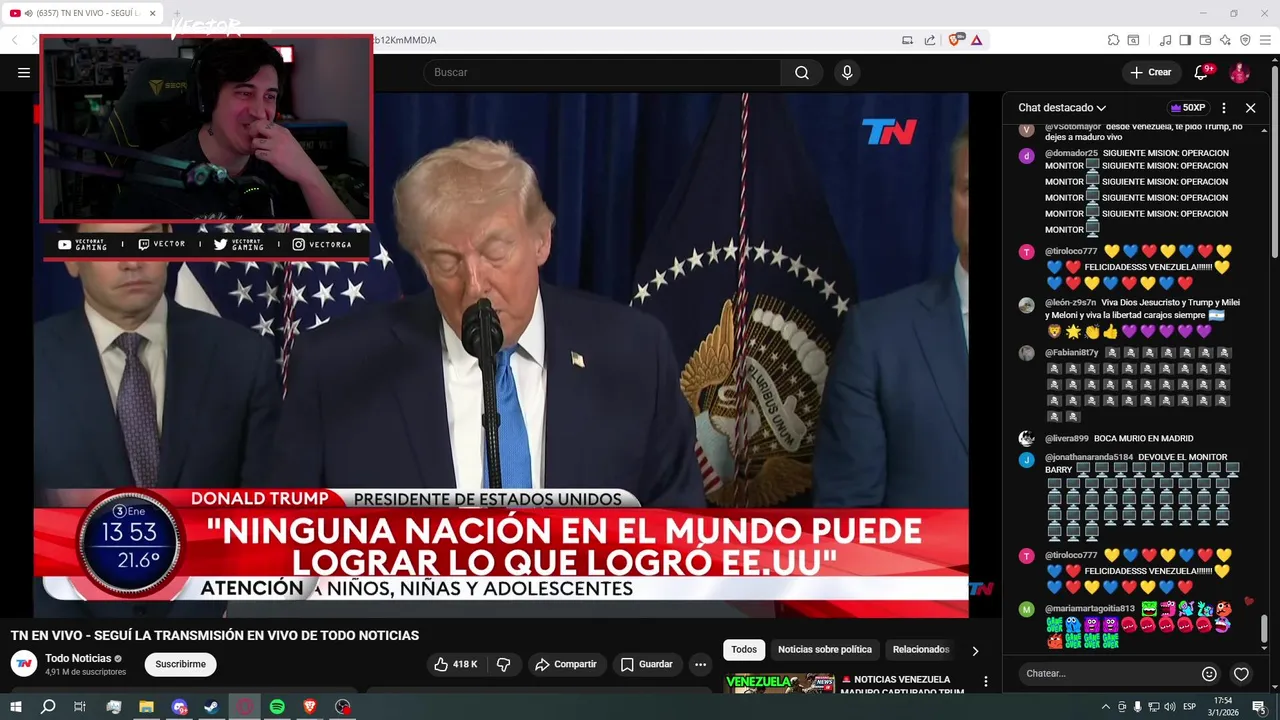This screenshot has height=720, width=1280.
Task: Click the search magnifier button
Action: [x=802, y=72]
